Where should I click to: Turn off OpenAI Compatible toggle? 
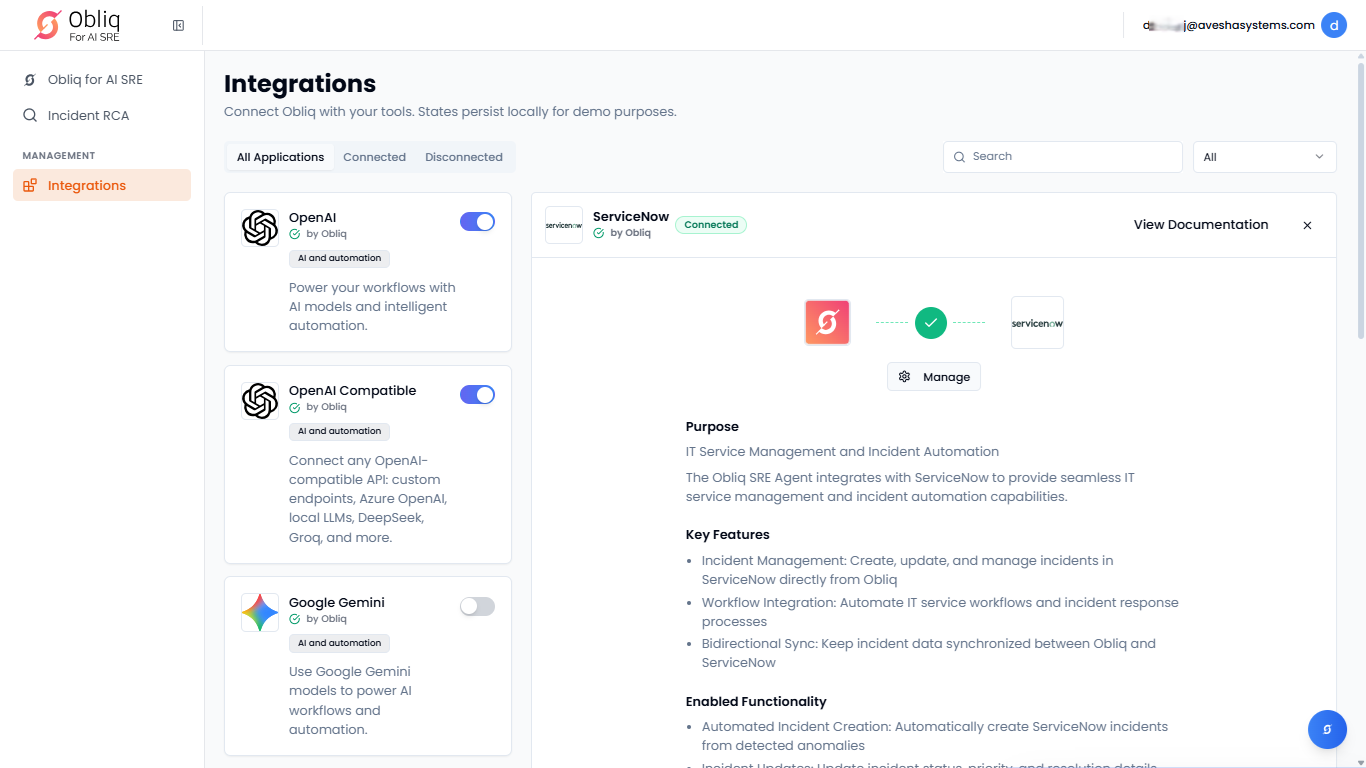(477, 395)
